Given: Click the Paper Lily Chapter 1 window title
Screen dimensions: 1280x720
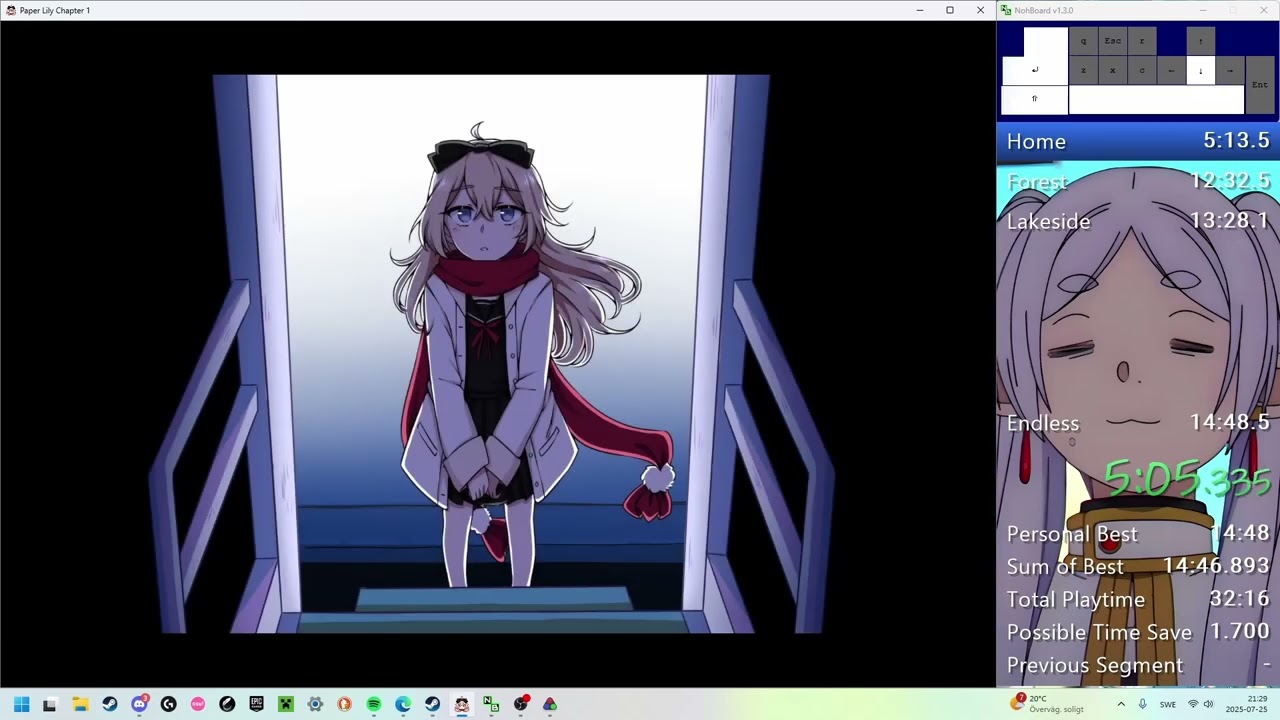Looking at the screenshot, I should (55, 10).
